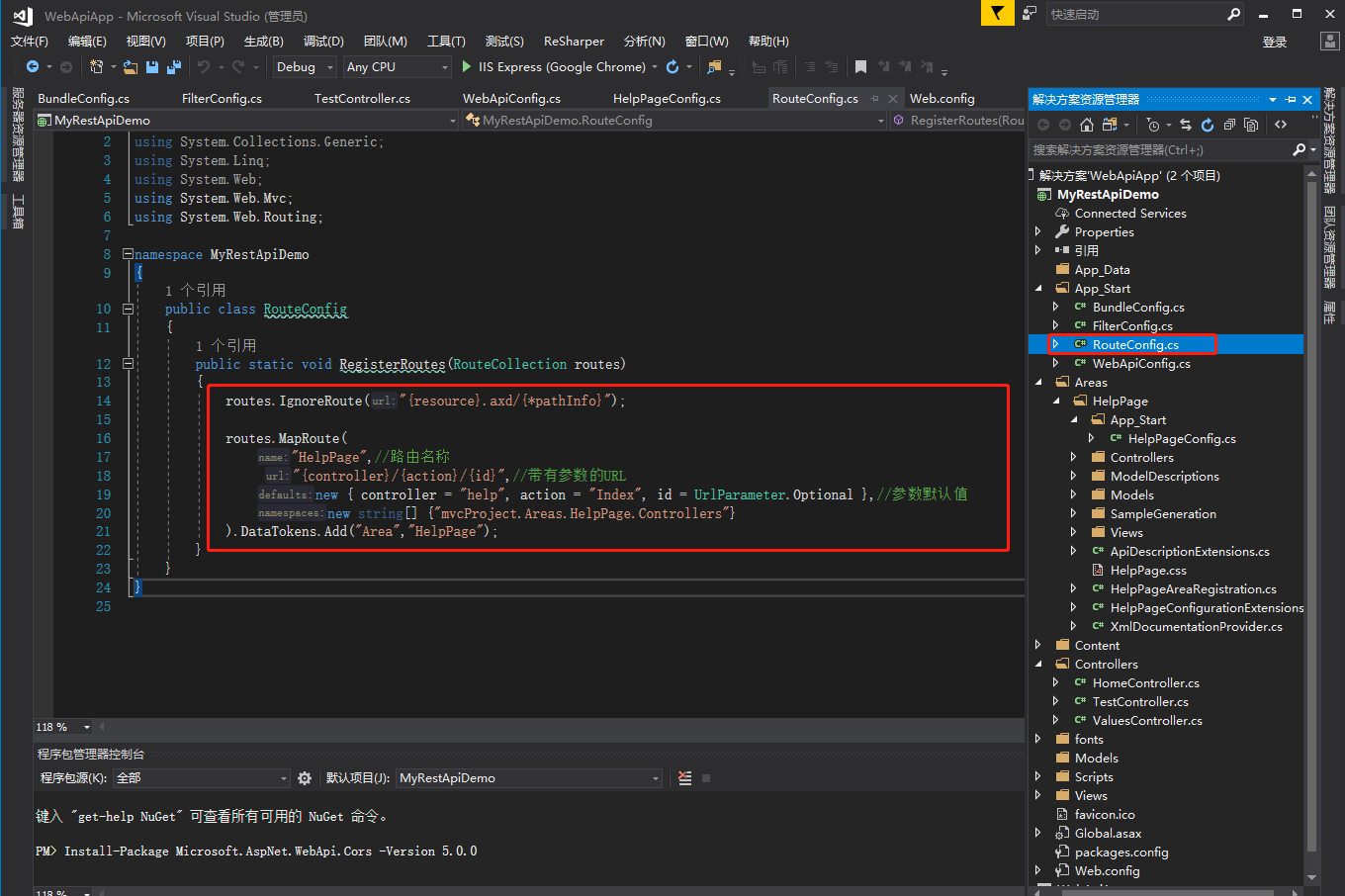Open the 调试(D) menu
This screenshot has width=1345, height=896.
[323, 41]
